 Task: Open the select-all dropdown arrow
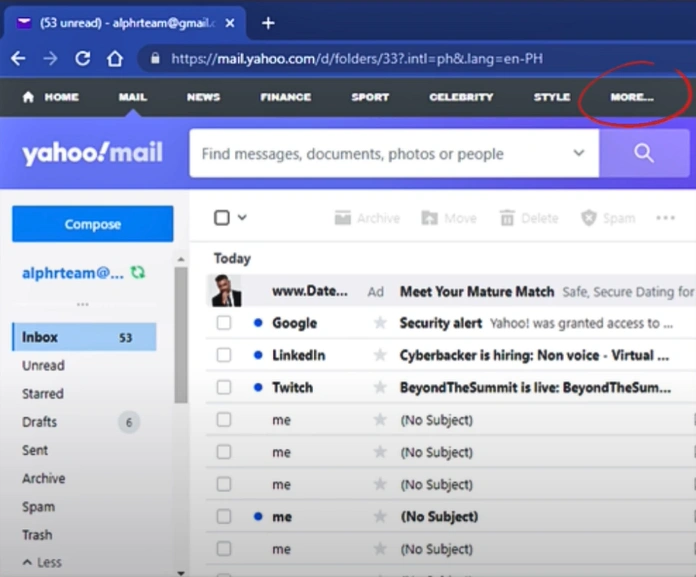coord(242,217)
